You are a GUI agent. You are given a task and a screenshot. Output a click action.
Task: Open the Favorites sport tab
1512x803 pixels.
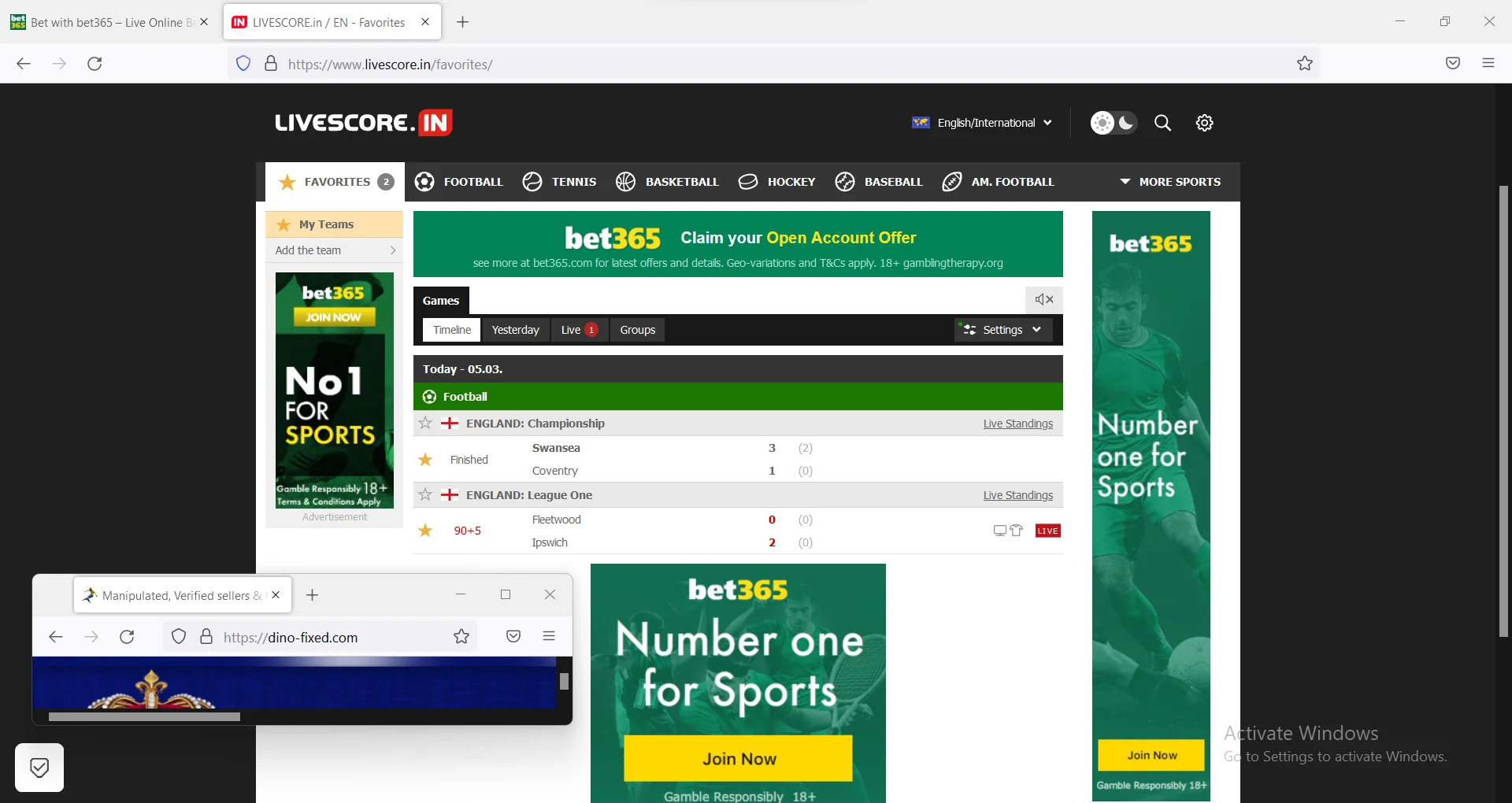point(335,182)
